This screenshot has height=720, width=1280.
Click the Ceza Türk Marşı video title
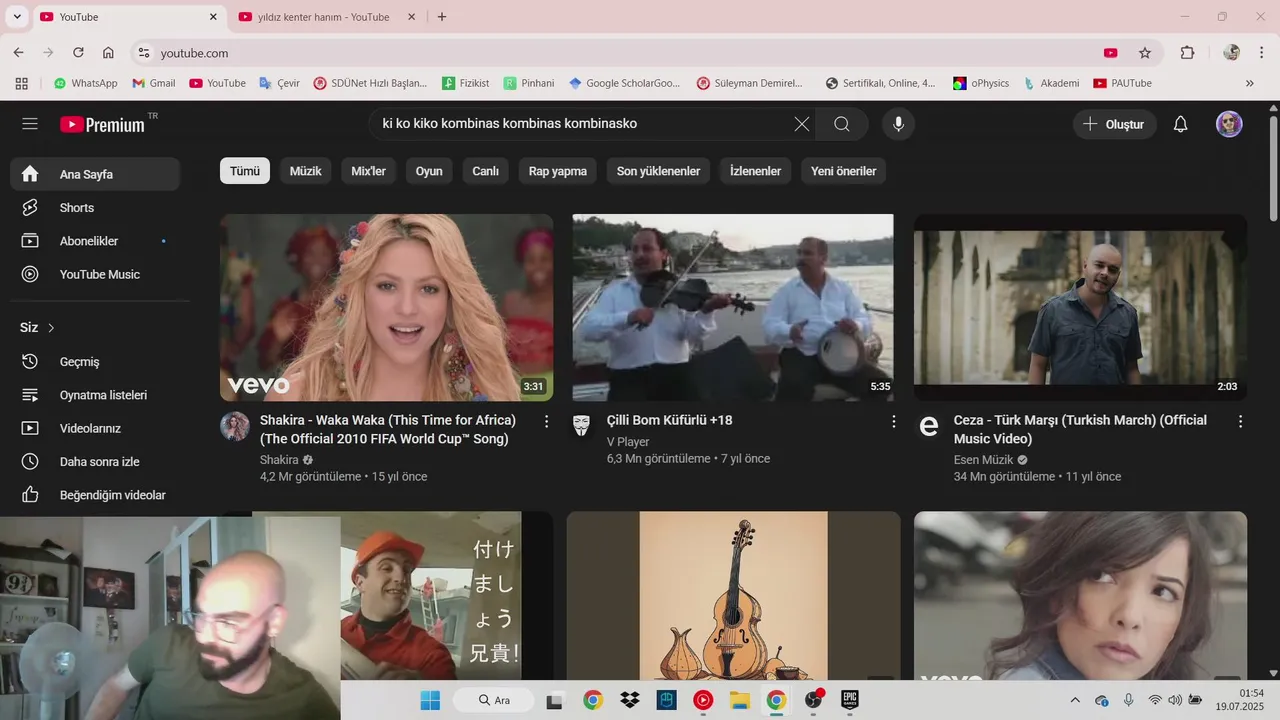point(1080,429)
